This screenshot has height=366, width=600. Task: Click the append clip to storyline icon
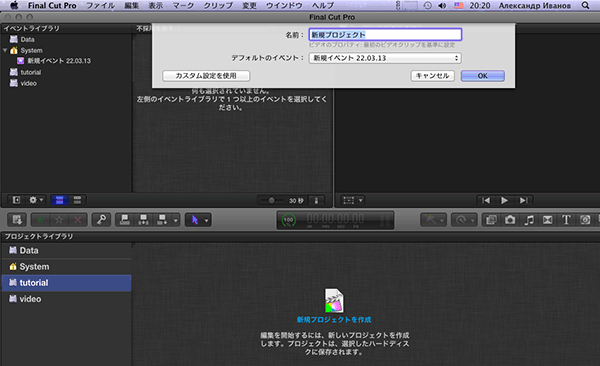point(162,220)
